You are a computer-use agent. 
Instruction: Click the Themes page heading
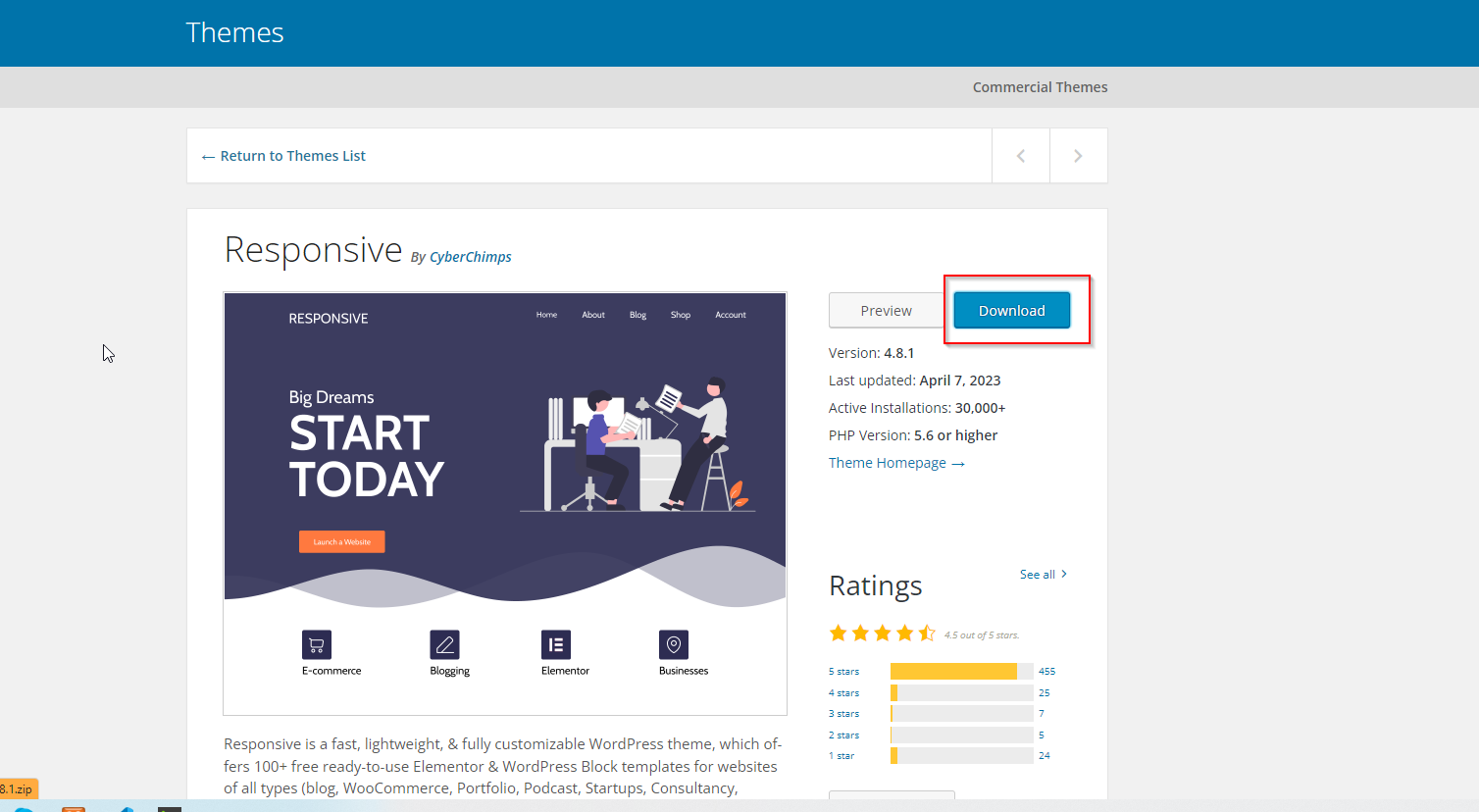click(x=235, y=32)
